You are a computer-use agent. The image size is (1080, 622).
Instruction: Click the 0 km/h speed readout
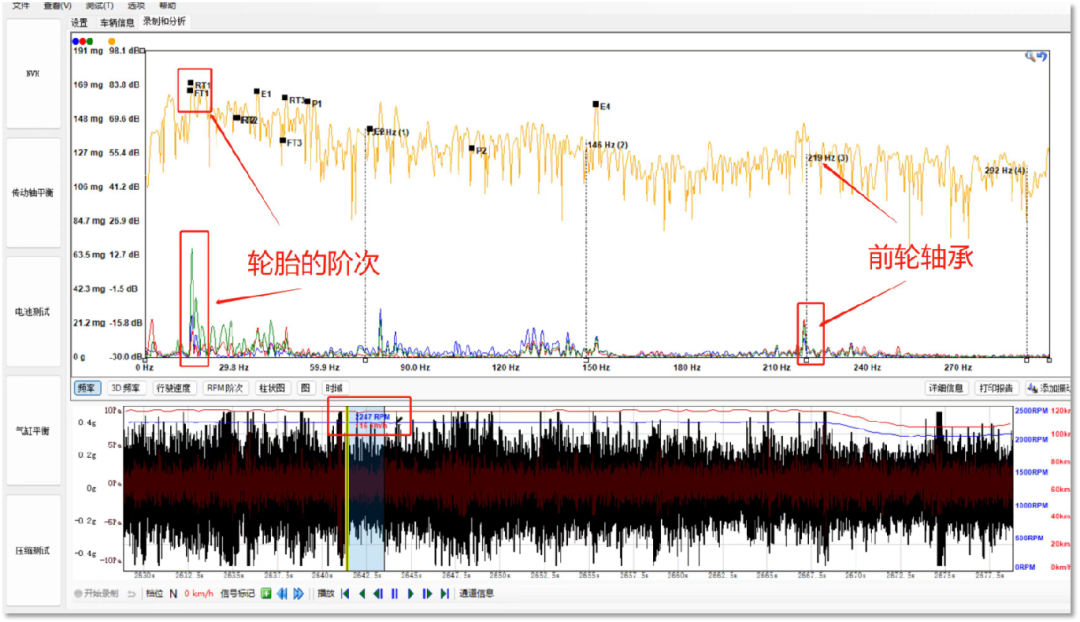(199, 593)
